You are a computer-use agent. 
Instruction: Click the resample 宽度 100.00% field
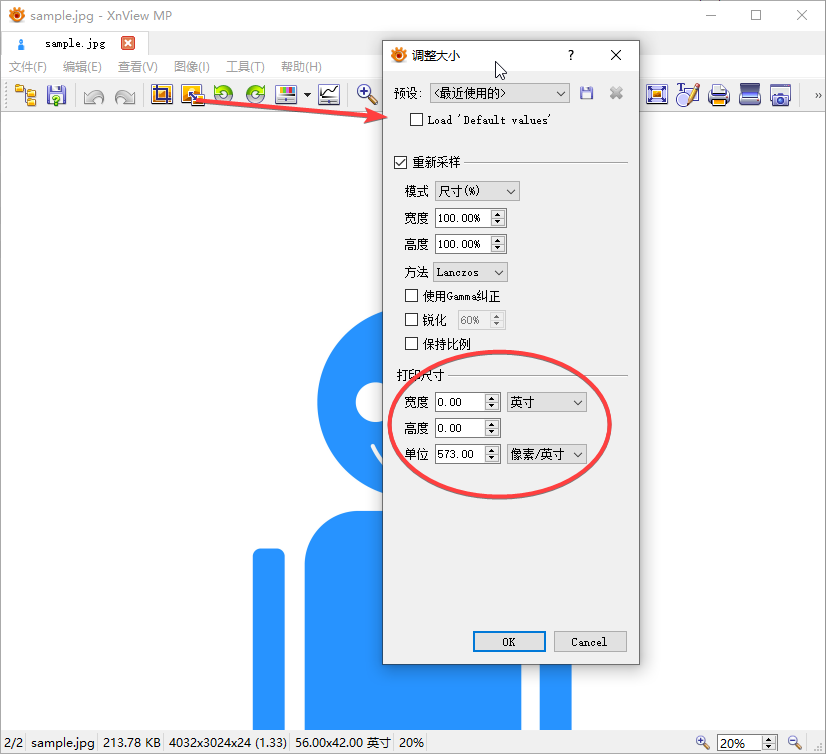click(x=464, y=218)
